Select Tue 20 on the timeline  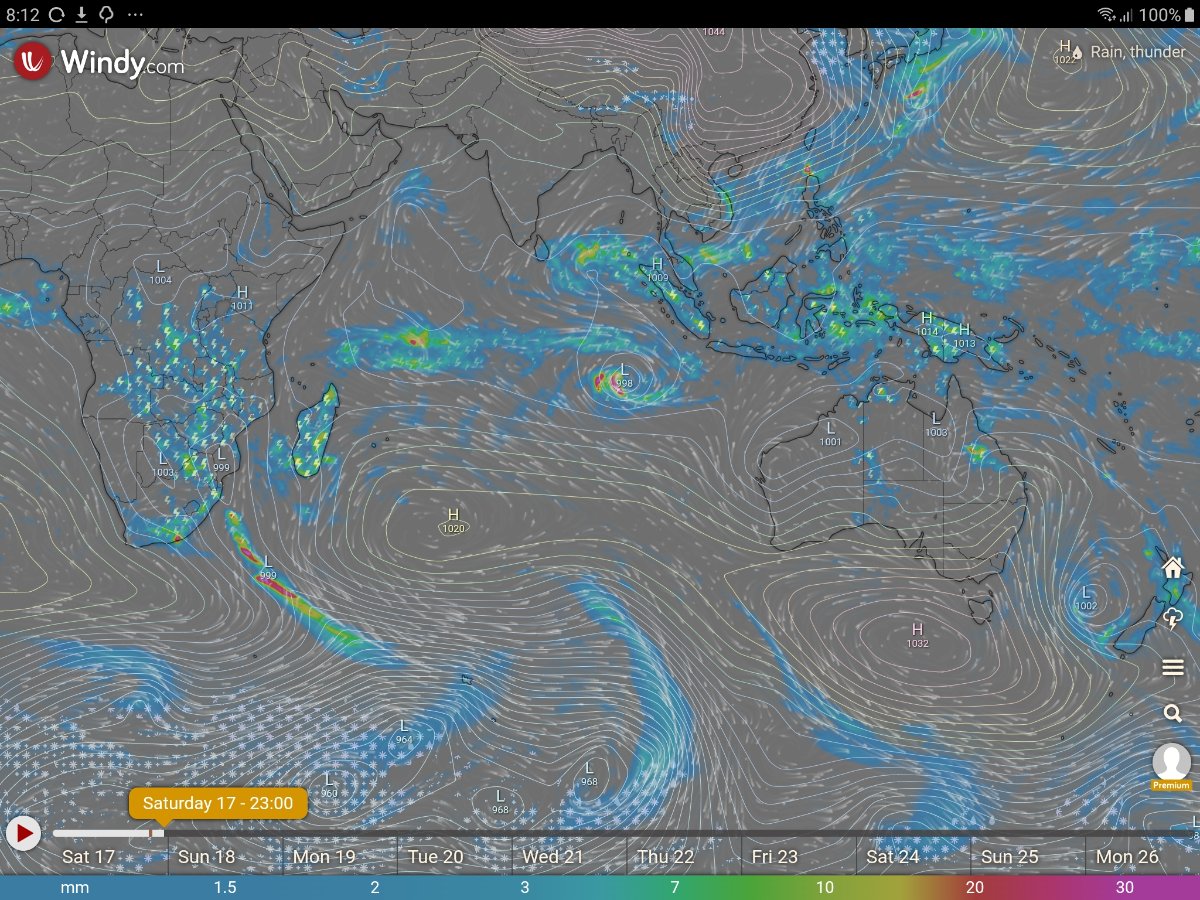pos(435,857)
